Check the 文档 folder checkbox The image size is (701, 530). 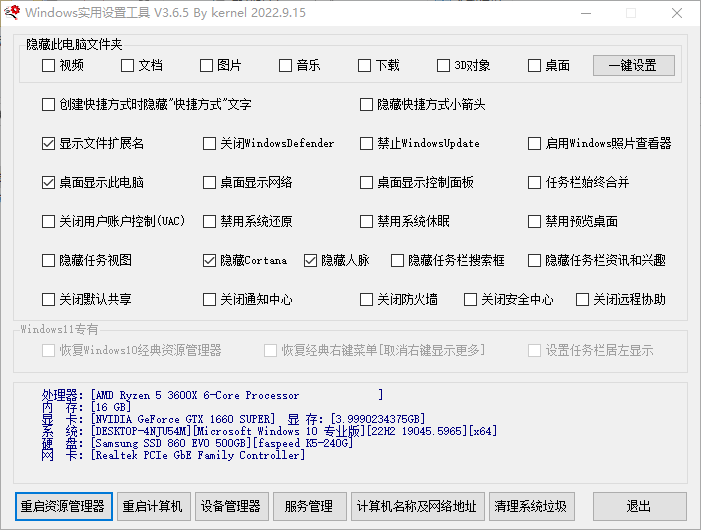tap(127, 66)
